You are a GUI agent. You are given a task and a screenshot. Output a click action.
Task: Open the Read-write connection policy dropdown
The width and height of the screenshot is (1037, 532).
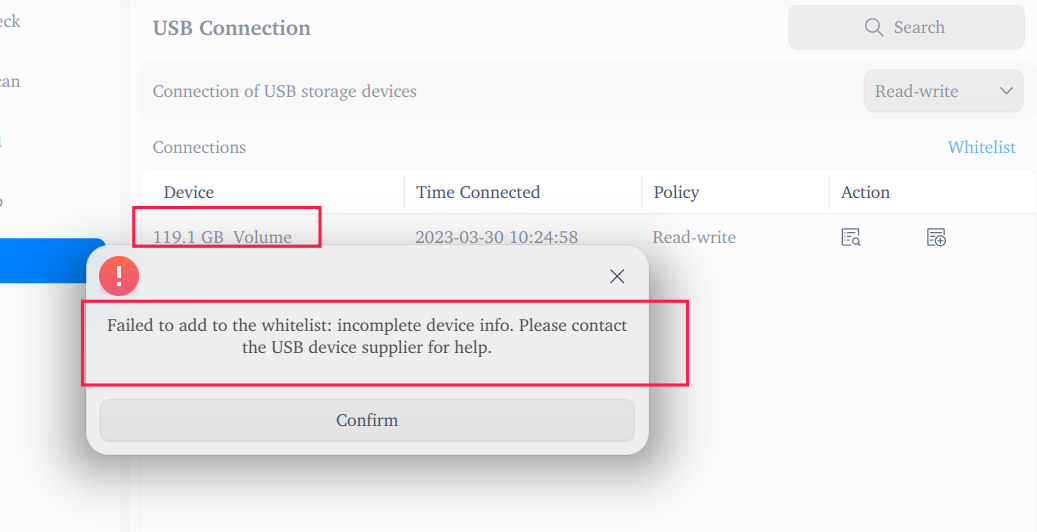[943, 91]
